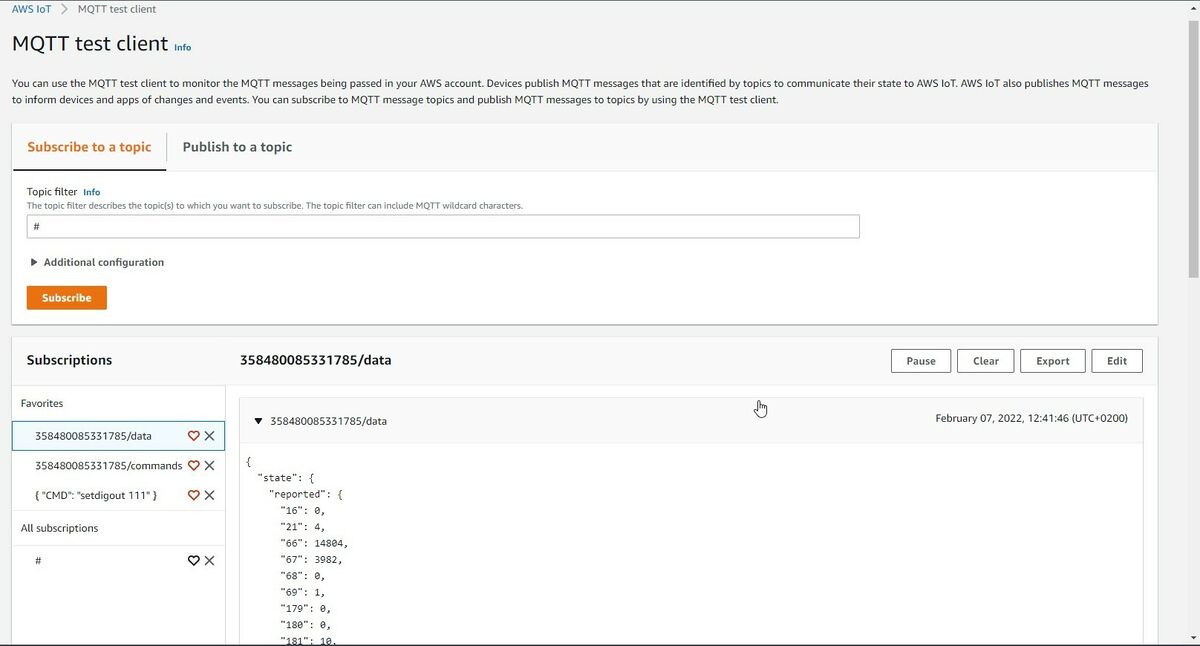Collapse the displayed data message with its triangle
This screenshot has width=1200, height=646.
click(259, 420)
